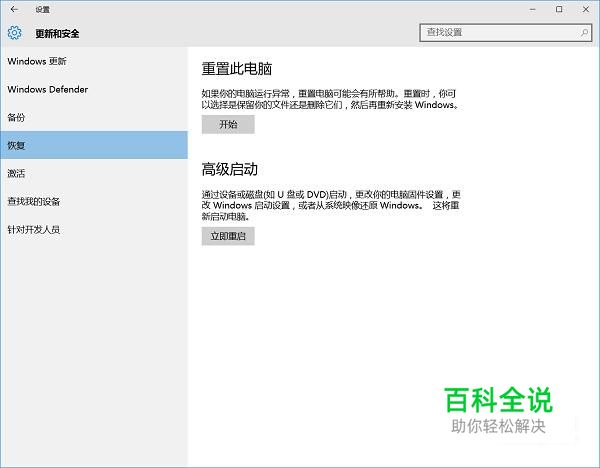Maximize the settings window
Viewport: 600px width, 468px height.
pos(559,9)
